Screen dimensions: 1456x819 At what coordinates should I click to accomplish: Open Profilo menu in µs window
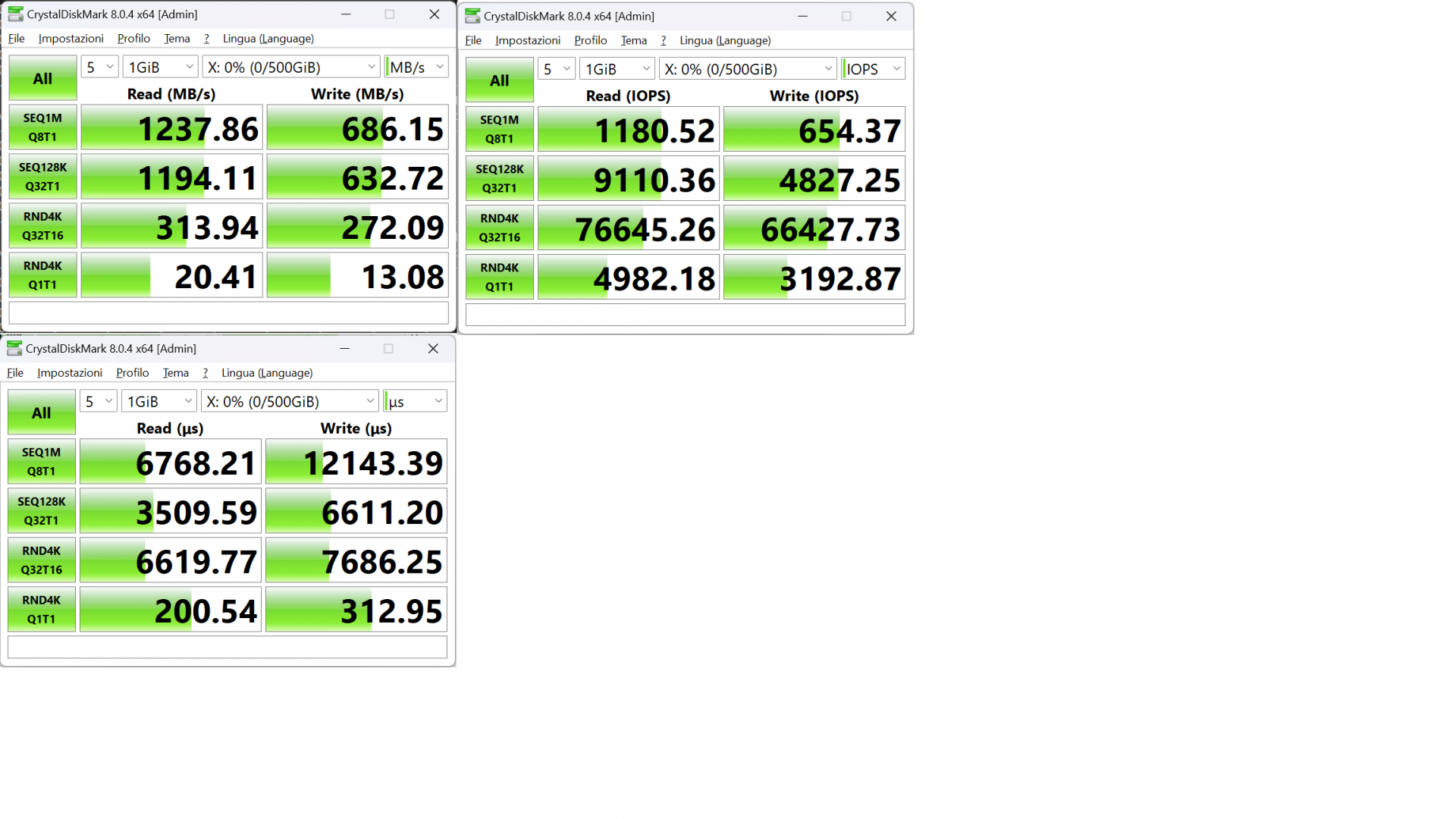tap(132, 372)
